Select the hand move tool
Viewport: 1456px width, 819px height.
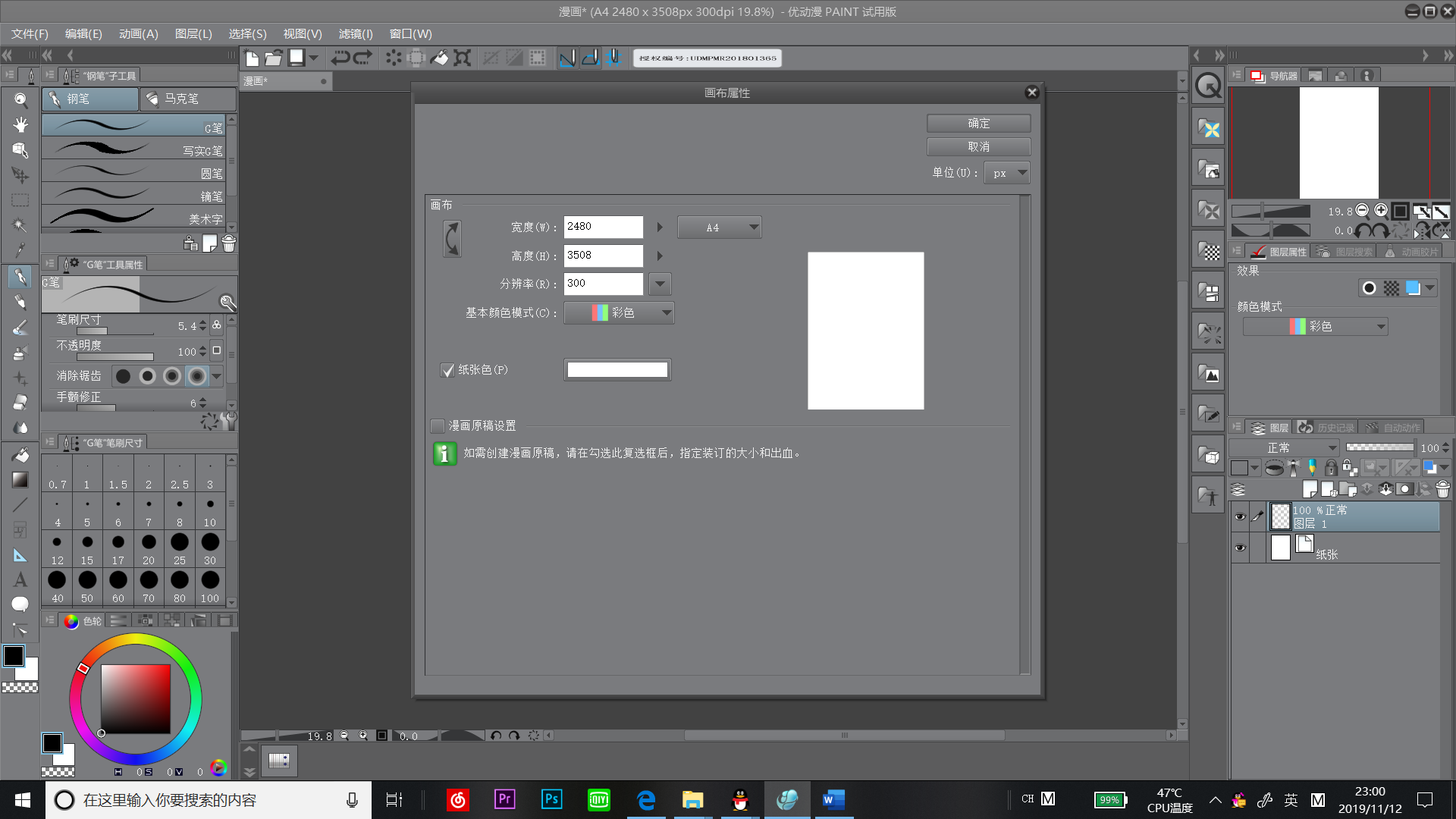20,124
